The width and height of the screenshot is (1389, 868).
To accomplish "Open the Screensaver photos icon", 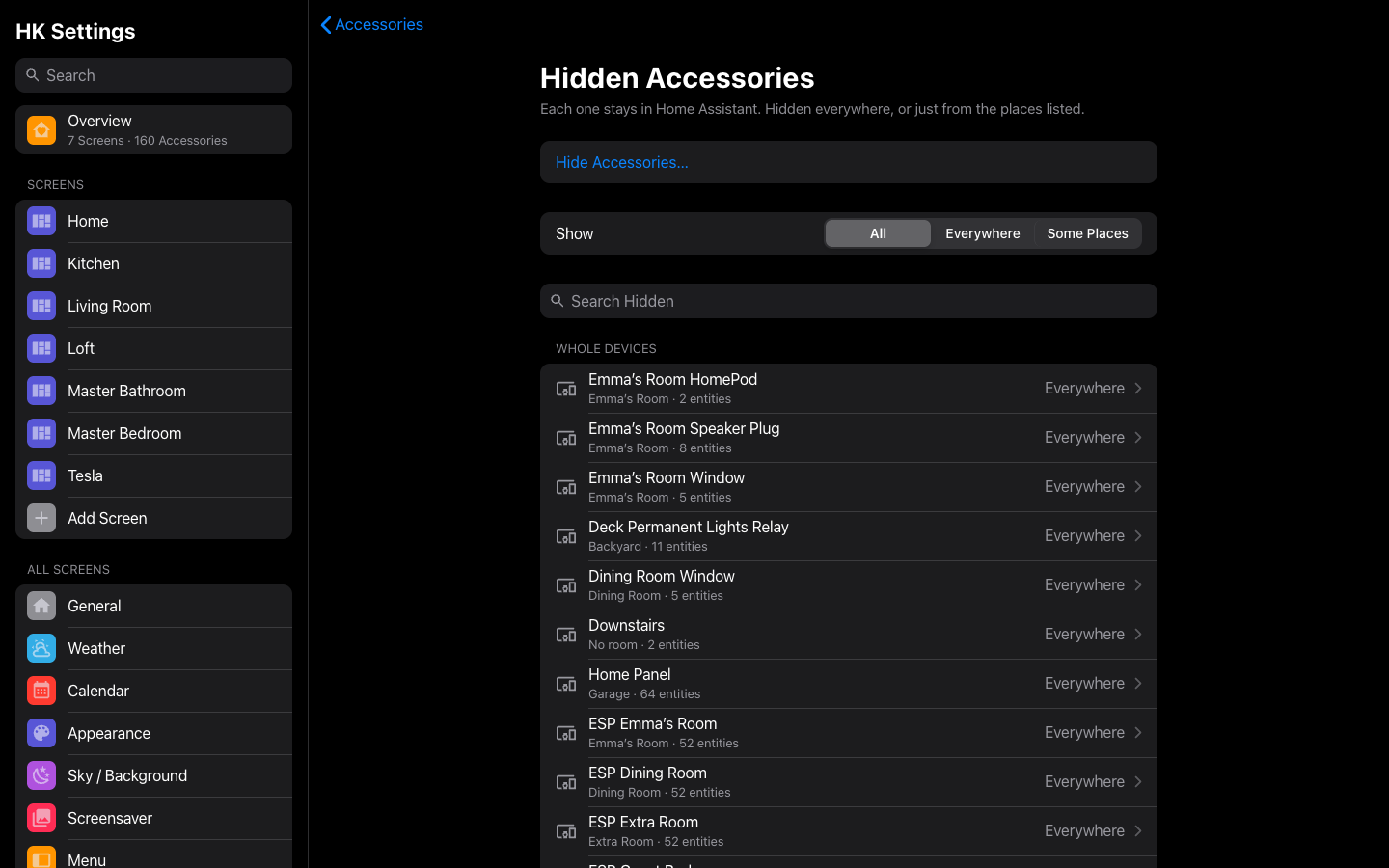I will click(41, 818).
